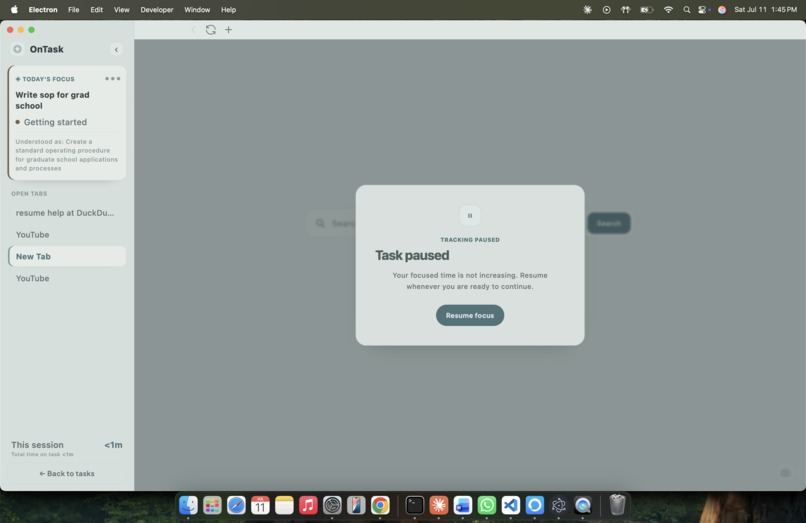Viewport: 806px width, 523px height.
Task: Open the orange starburst app in the Dock
Action: coord(438,506)
